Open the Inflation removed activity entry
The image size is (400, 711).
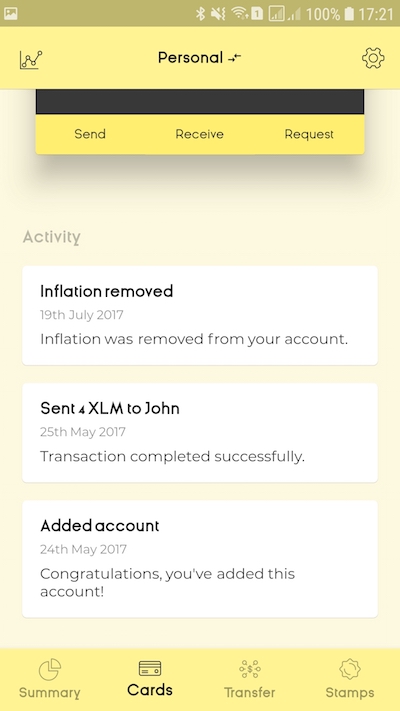200,316
